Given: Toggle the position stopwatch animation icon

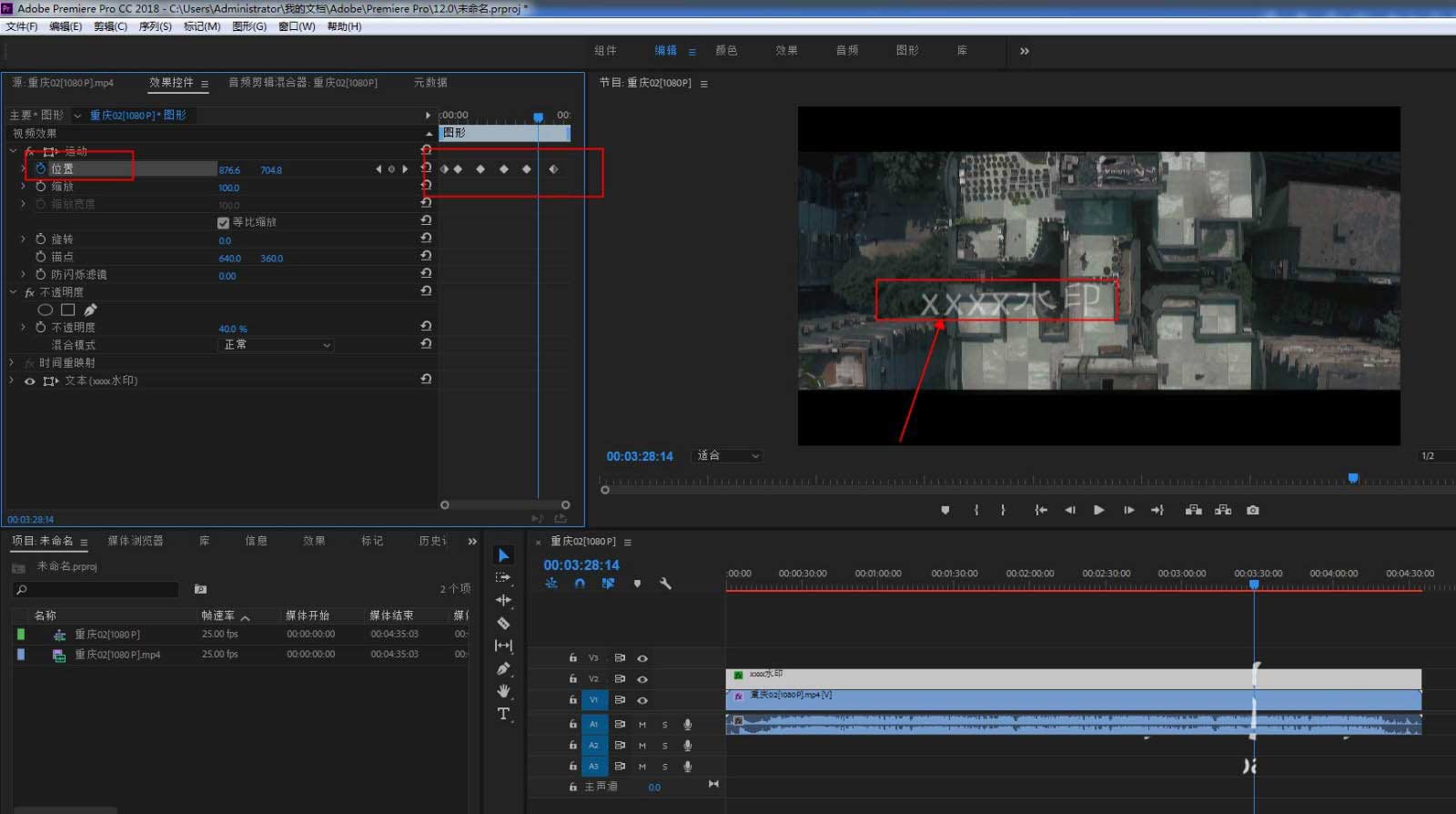Looking at the screenshot, I should 40,169.
